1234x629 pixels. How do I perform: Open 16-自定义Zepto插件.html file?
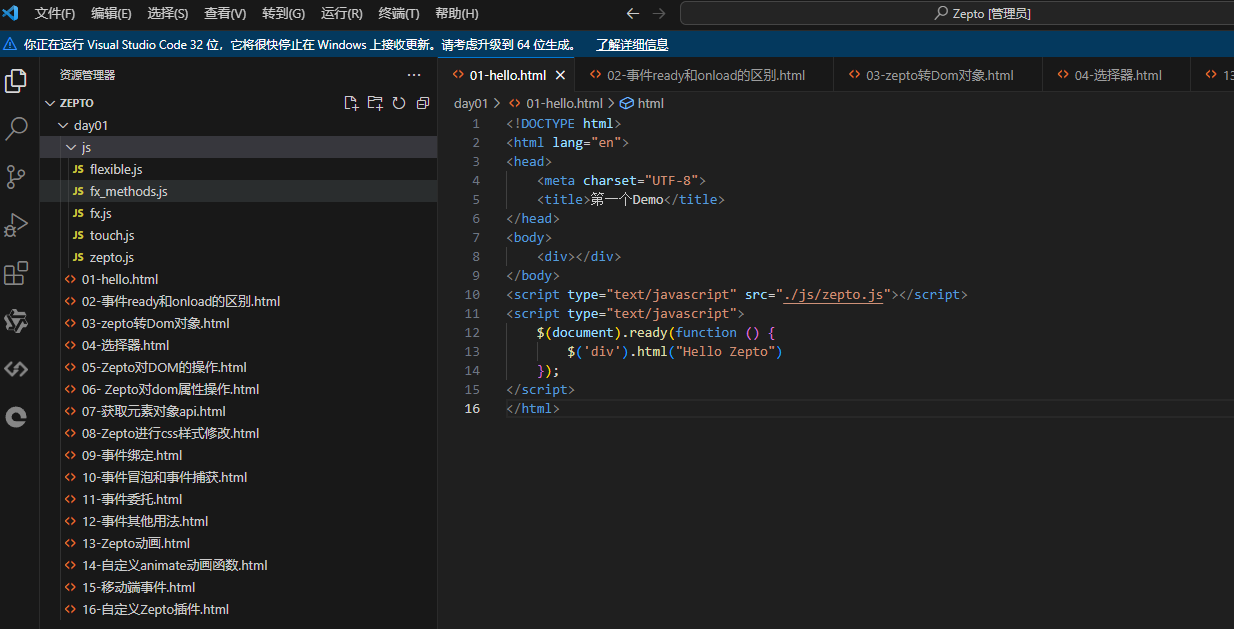click(238, 609)
